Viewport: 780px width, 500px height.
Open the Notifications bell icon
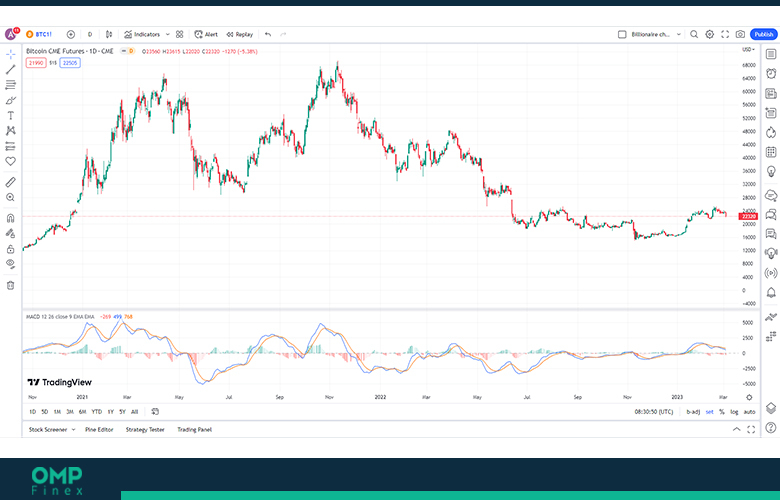771,293
